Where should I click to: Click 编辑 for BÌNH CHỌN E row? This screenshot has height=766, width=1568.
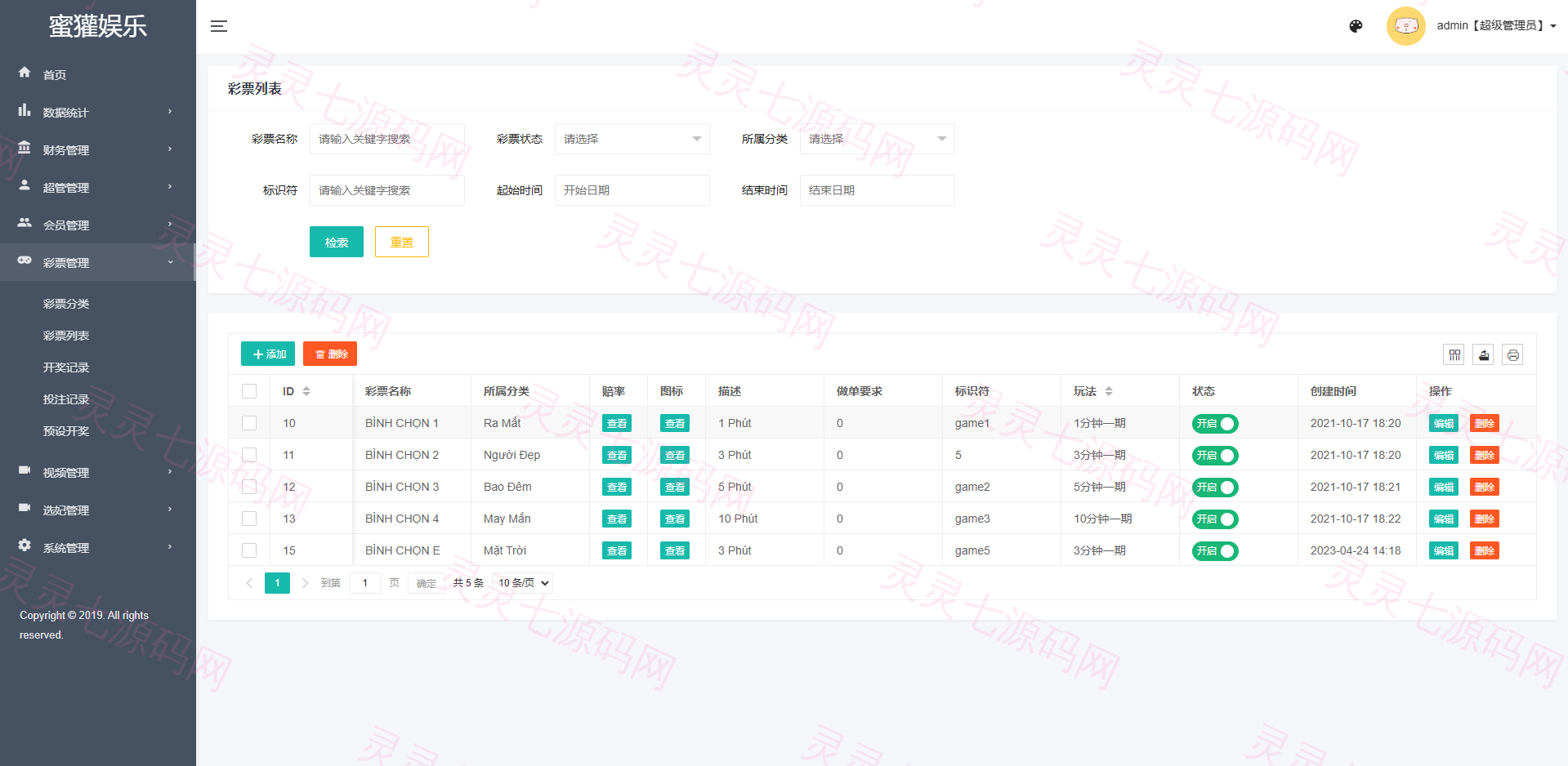point(1444,551)
